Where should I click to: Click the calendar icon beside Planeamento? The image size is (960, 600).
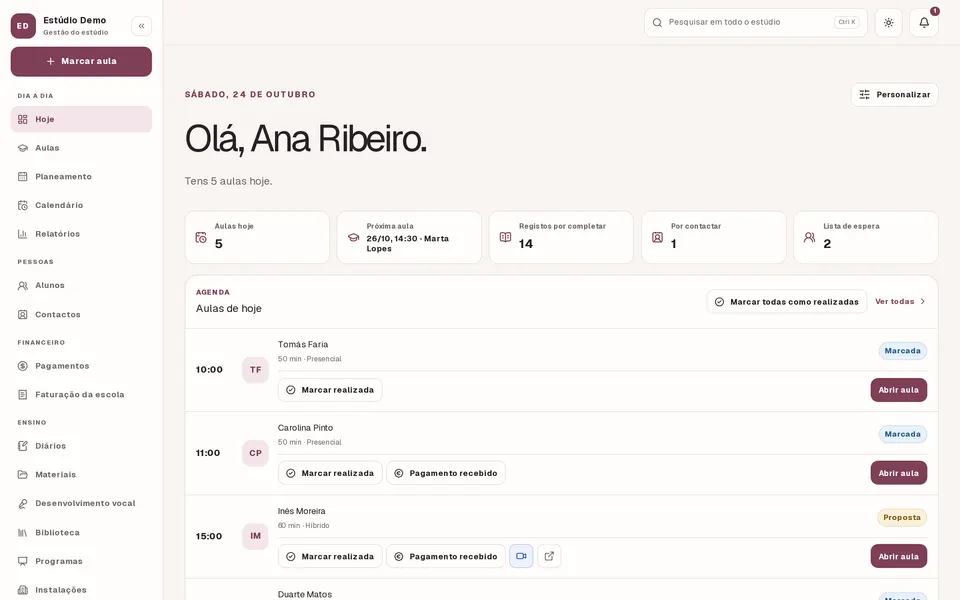tap(23, 177)
